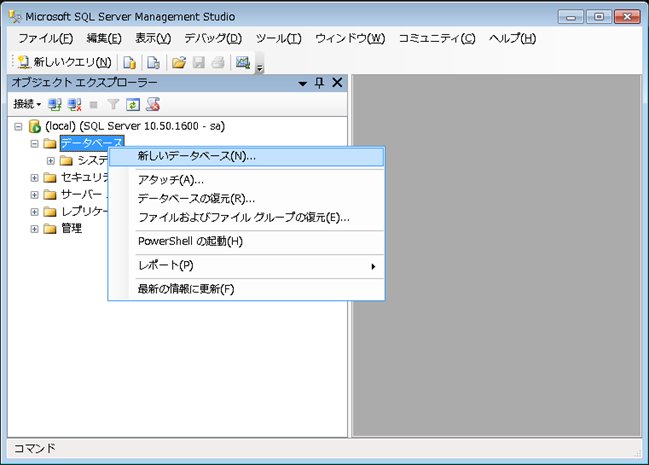This screenshot has width=649, height=465.
Task: Open the デバッグ(D) menu
Action: [213, 39]
